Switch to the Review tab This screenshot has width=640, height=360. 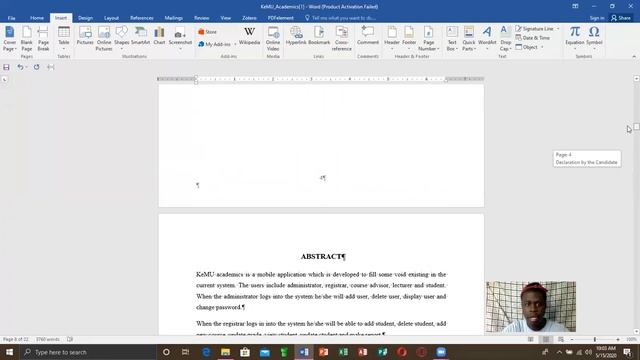[x=201, y=18]
